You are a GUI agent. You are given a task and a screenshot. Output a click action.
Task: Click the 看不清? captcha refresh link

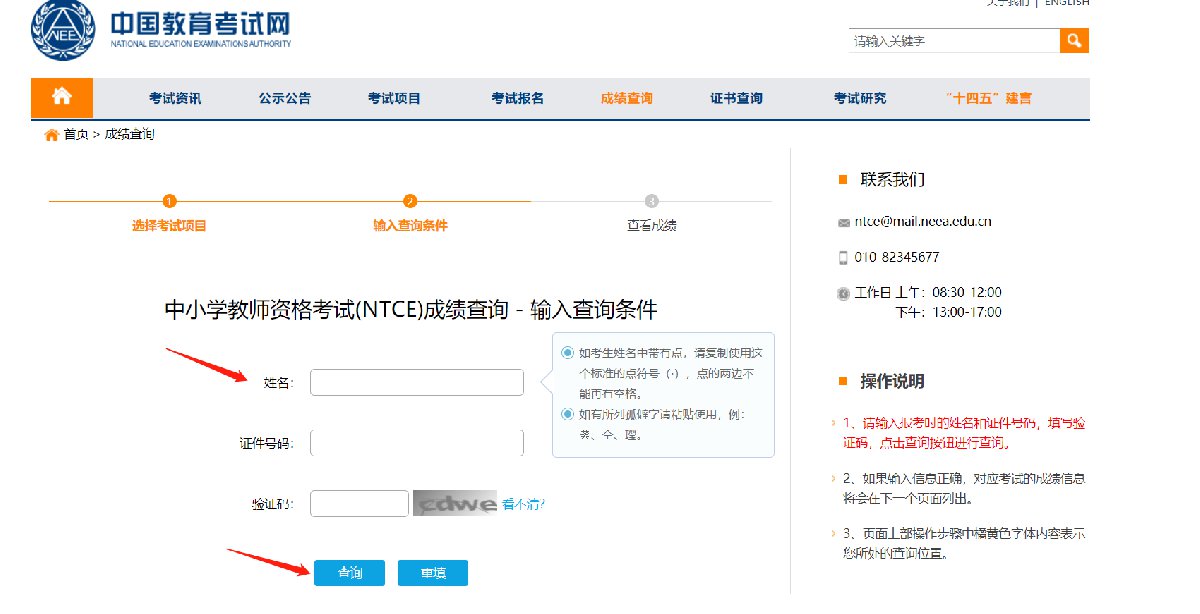pos(524,504)
